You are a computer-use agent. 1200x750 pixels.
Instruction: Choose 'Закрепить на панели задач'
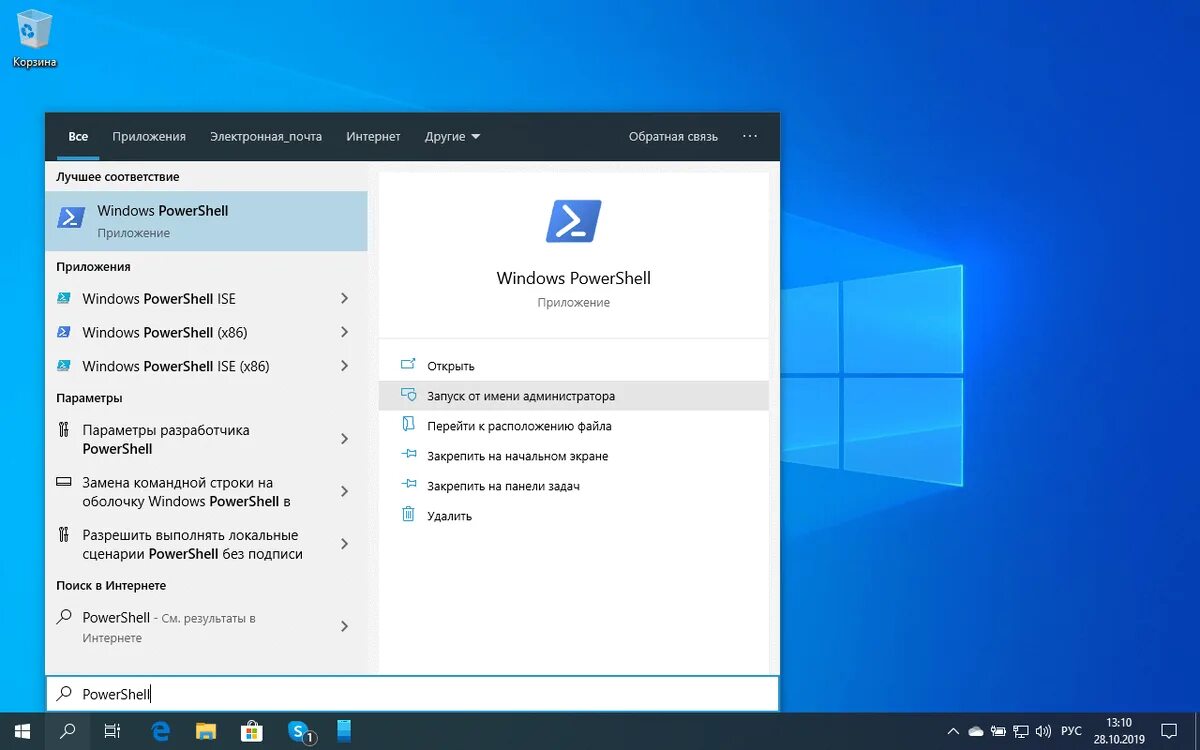574,486
